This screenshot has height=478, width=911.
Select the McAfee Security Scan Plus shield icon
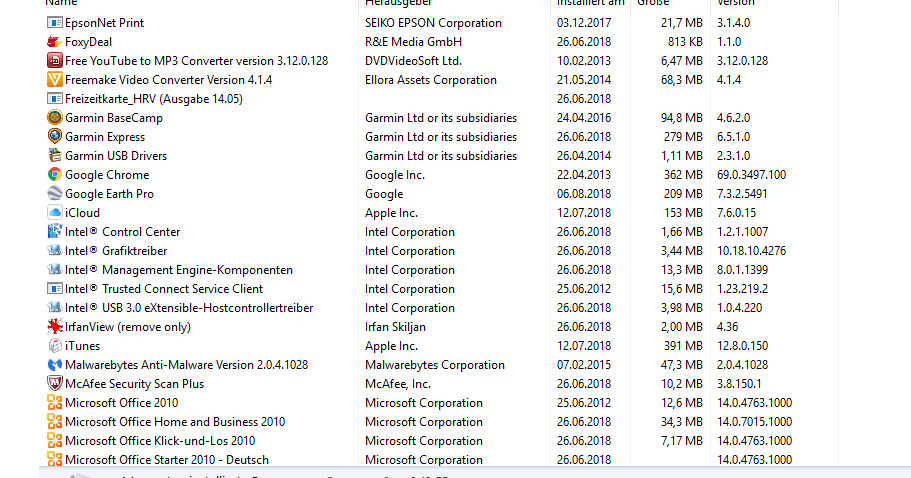tap(55, 383)
